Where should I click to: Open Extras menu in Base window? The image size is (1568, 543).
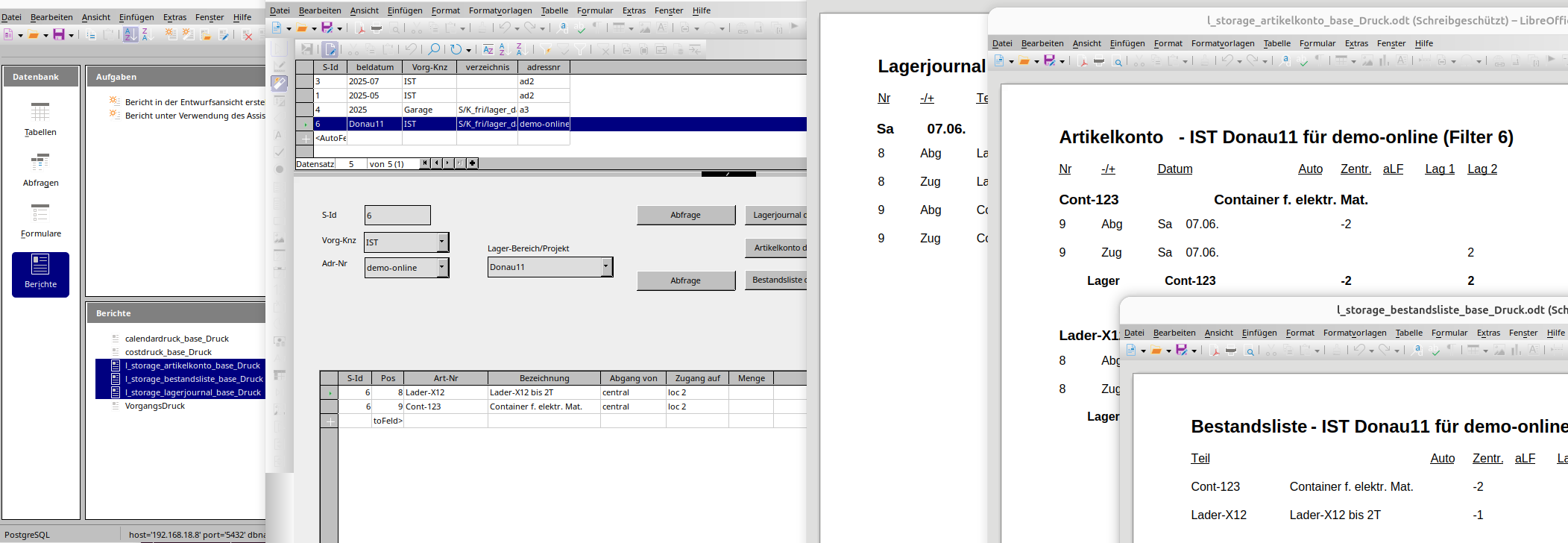point(175,17)
